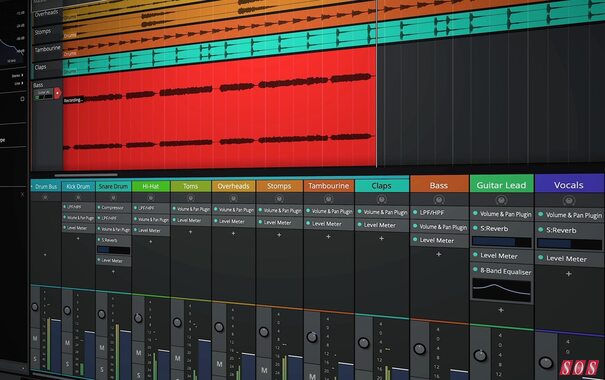
Task: Add a plugin with the plus on Claps channel
Action: [x=381, y=238]
